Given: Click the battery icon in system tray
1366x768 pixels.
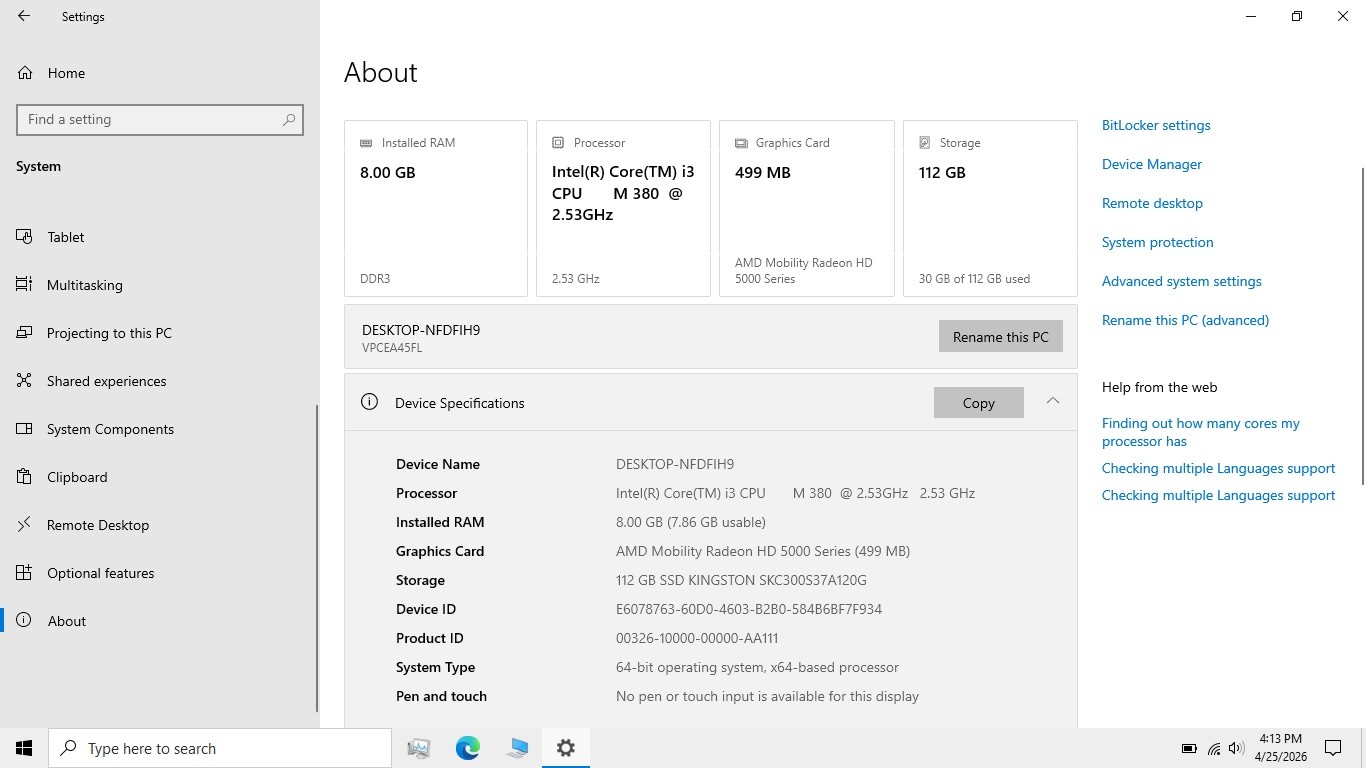Looking at the screenshot, I should tap(1189, 748).
